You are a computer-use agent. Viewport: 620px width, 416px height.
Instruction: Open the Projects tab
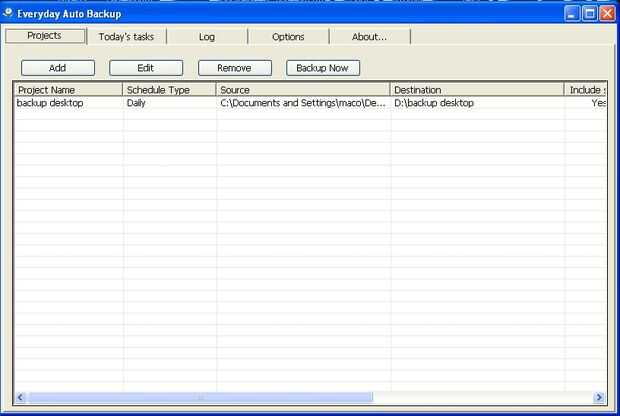point(46,36)
